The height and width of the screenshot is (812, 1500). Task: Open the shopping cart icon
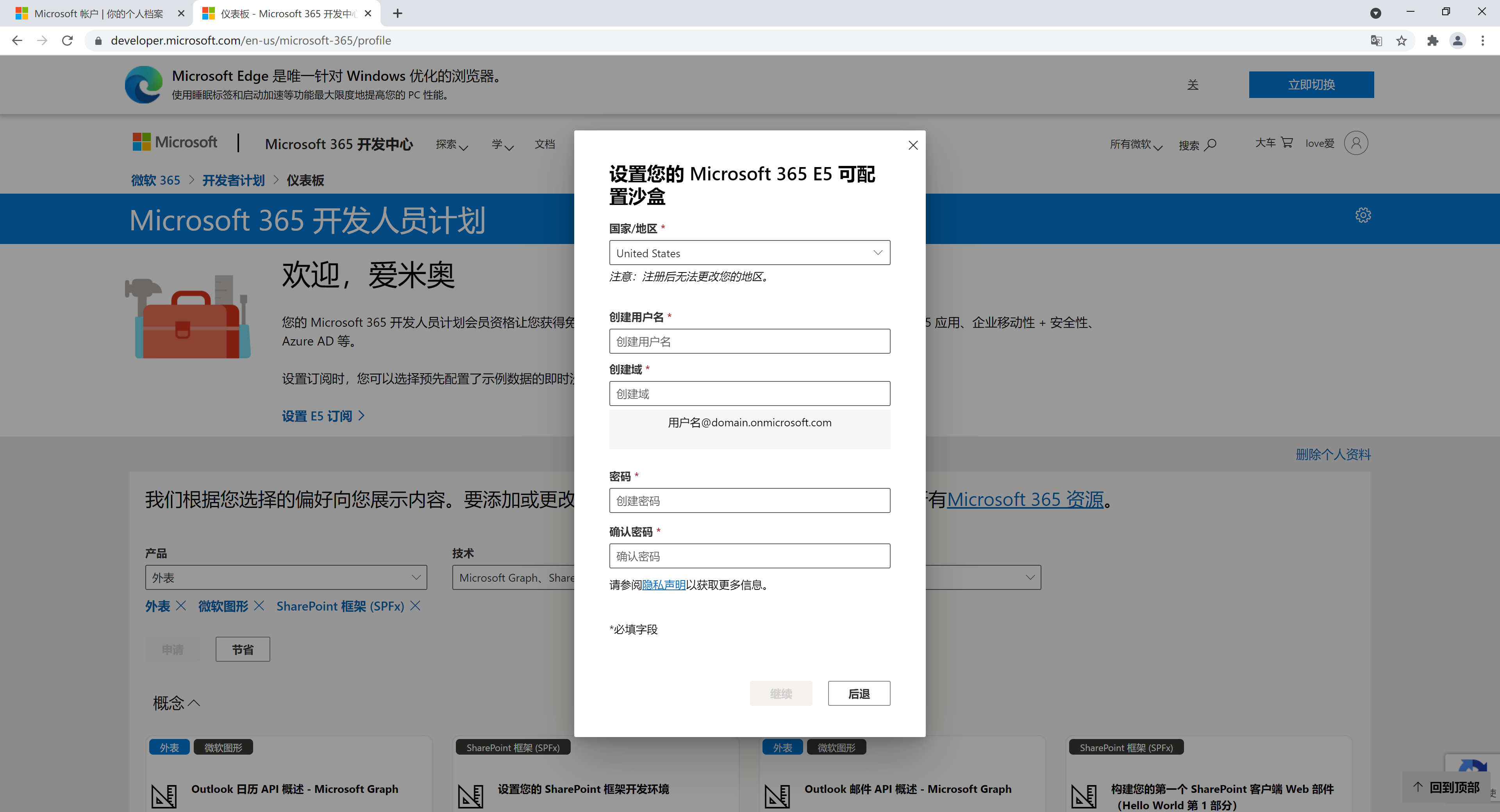tap(1286, 142)
